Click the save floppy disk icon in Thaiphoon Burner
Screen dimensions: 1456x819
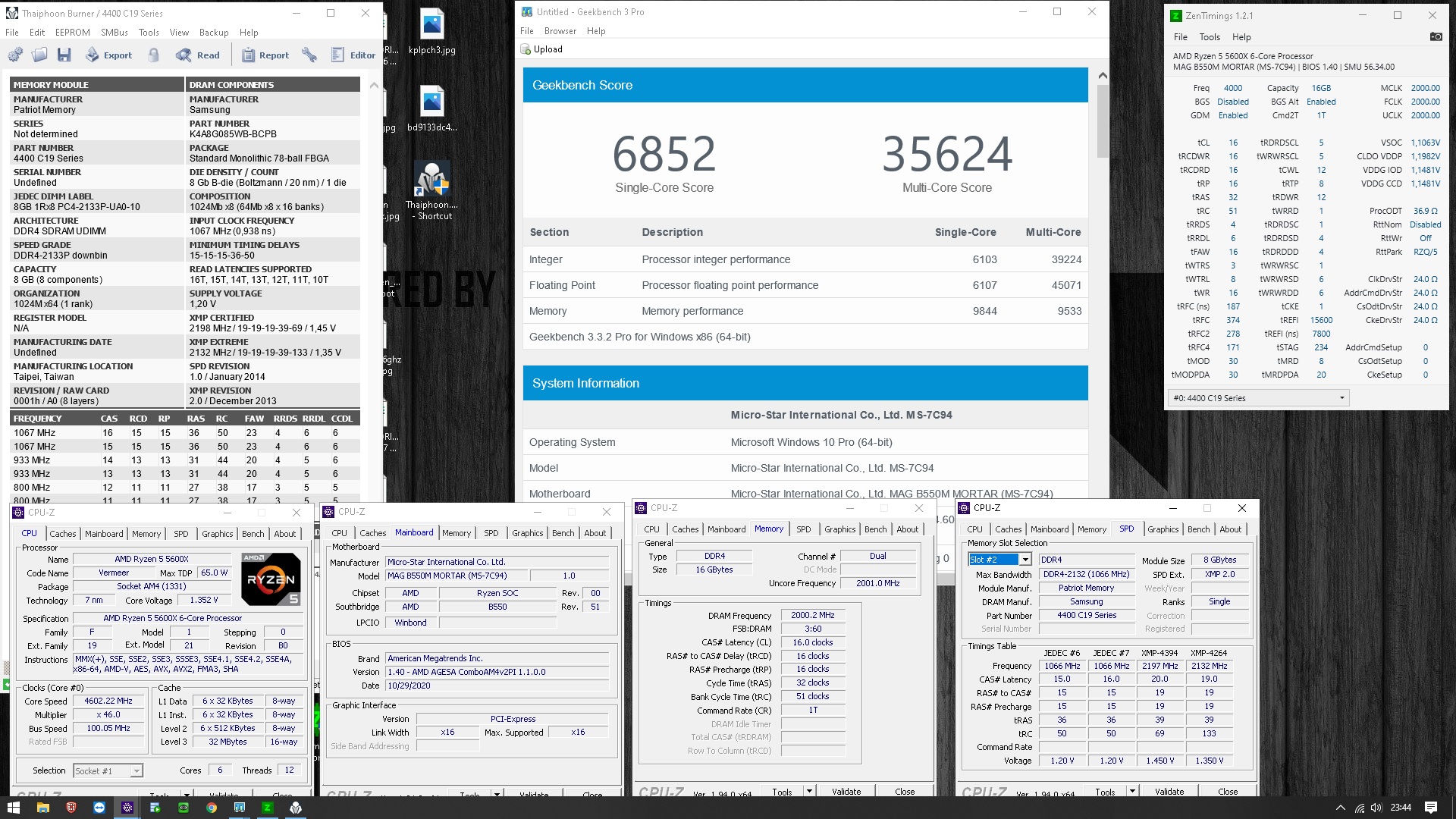click(x=64, y=55)
